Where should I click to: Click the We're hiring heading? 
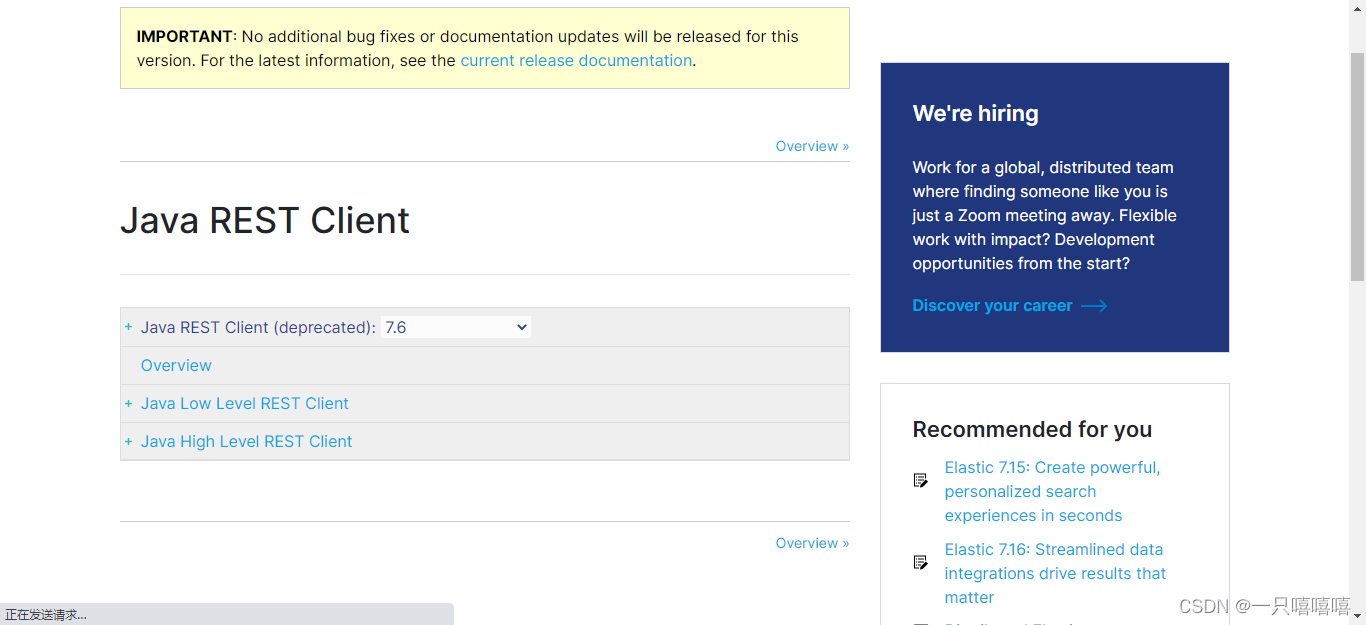click(x=975, y=114)
